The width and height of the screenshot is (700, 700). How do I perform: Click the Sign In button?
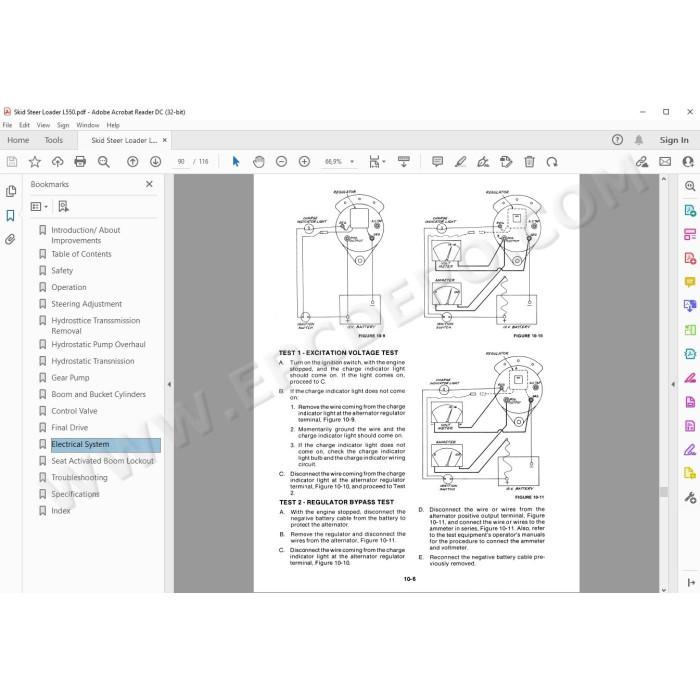pos(674,140)
